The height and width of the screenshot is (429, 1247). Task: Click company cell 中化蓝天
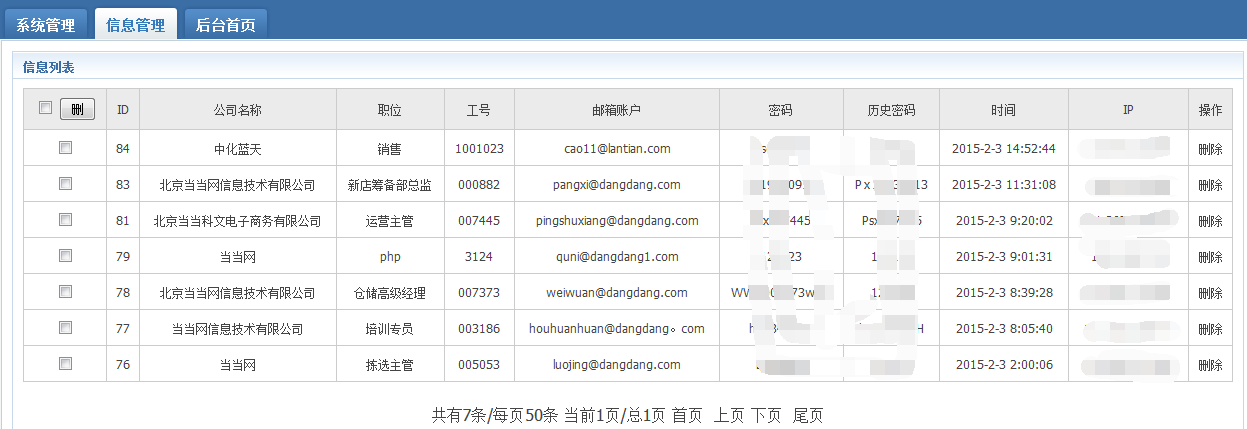coord(238,149)
